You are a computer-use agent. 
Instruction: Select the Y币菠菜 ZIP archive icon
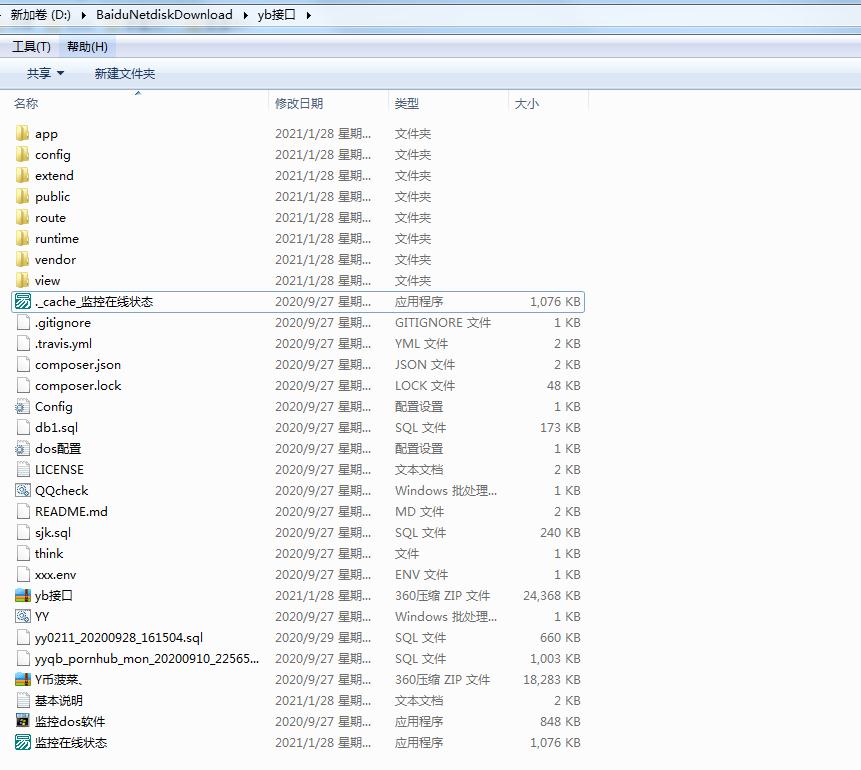click(x=23, y=680)
